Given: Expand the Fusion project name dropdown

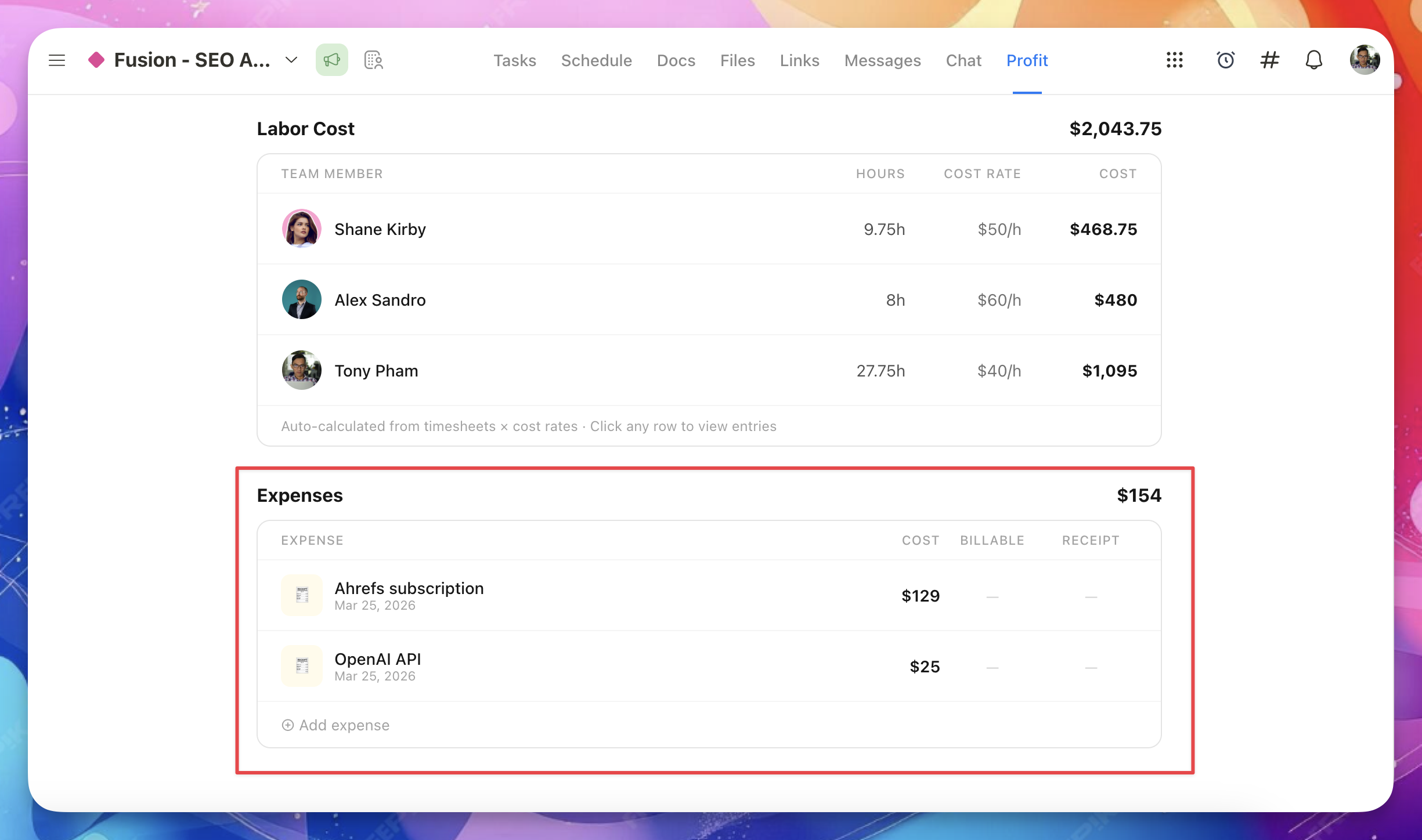Looking at the screenshot, I should 291,60.
